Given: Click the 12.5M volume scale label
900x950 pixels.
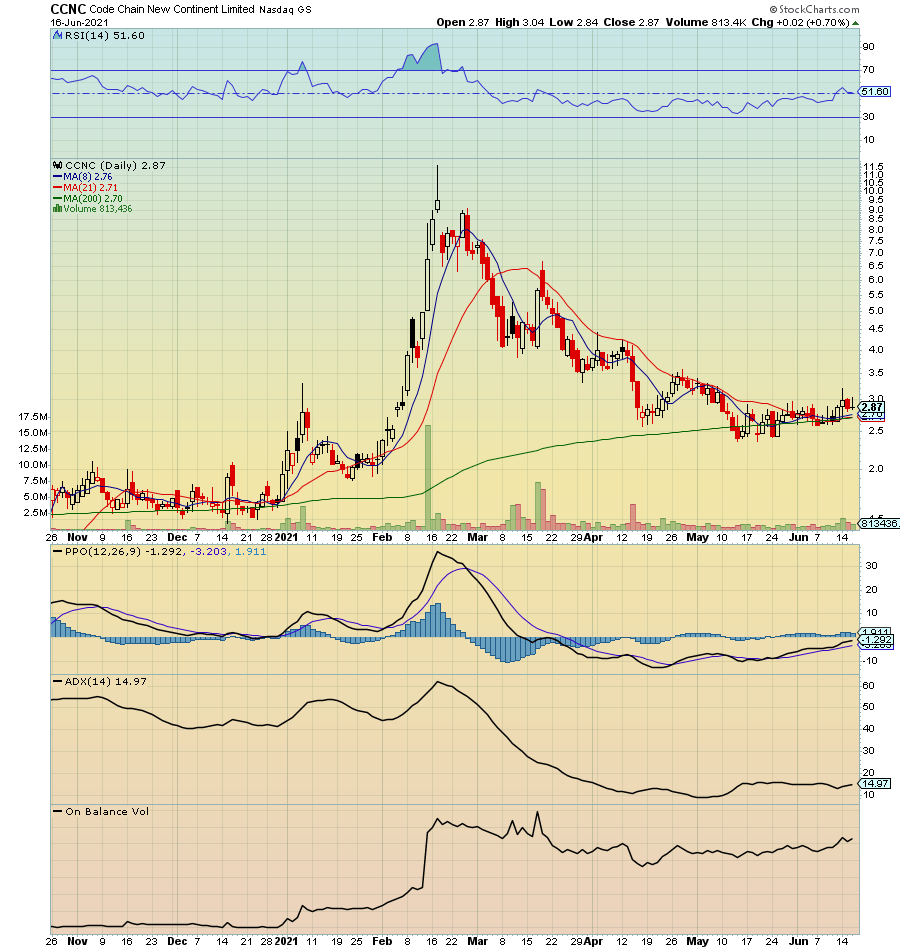Looking at the screenshot, I should 33,449.
